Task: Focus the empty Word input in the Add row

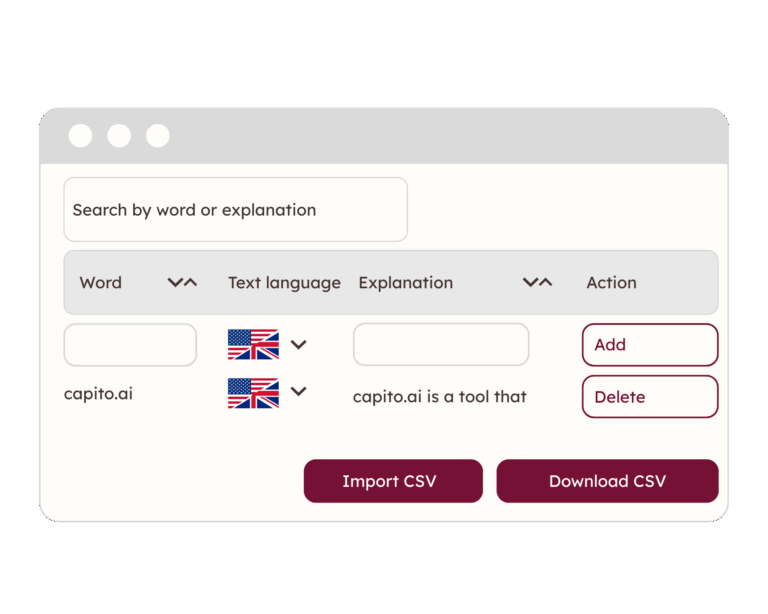Action: (x=130, y=345)
